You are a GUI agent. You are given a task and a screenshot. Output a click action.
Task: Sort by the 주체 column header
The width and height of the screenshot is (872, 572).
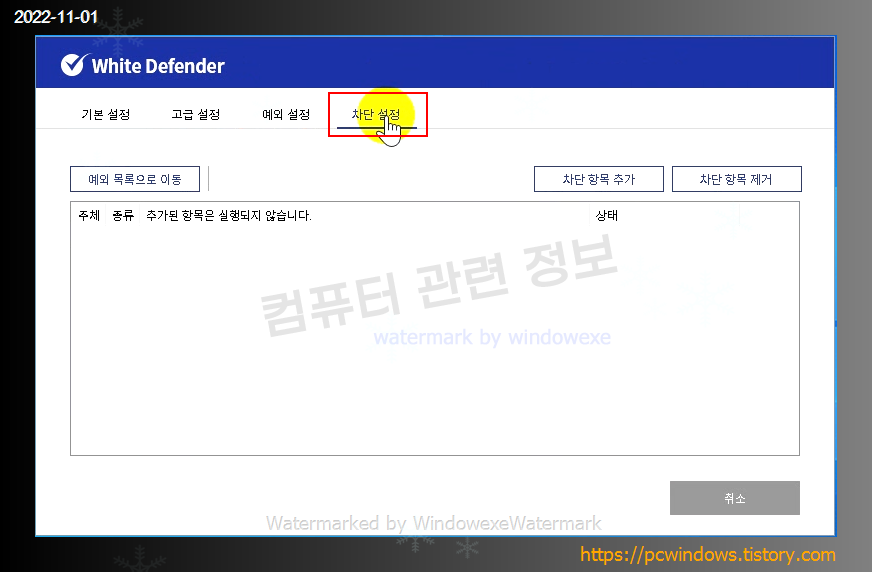click(x=89, y=215)
